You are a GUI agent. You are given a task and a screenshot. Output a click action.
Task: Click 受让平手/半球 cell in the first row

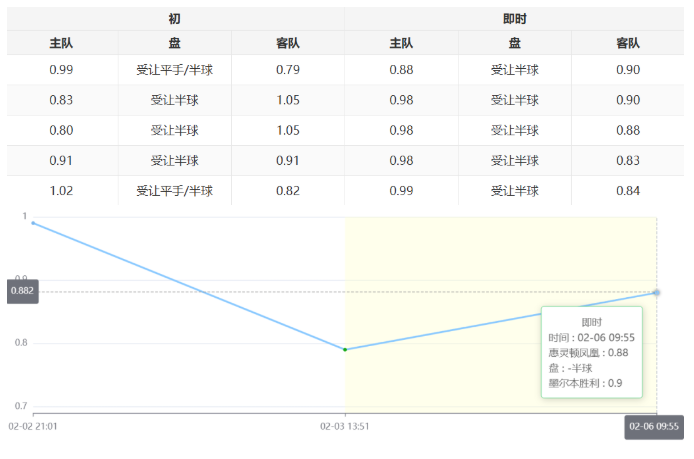(x=175, y=70)
